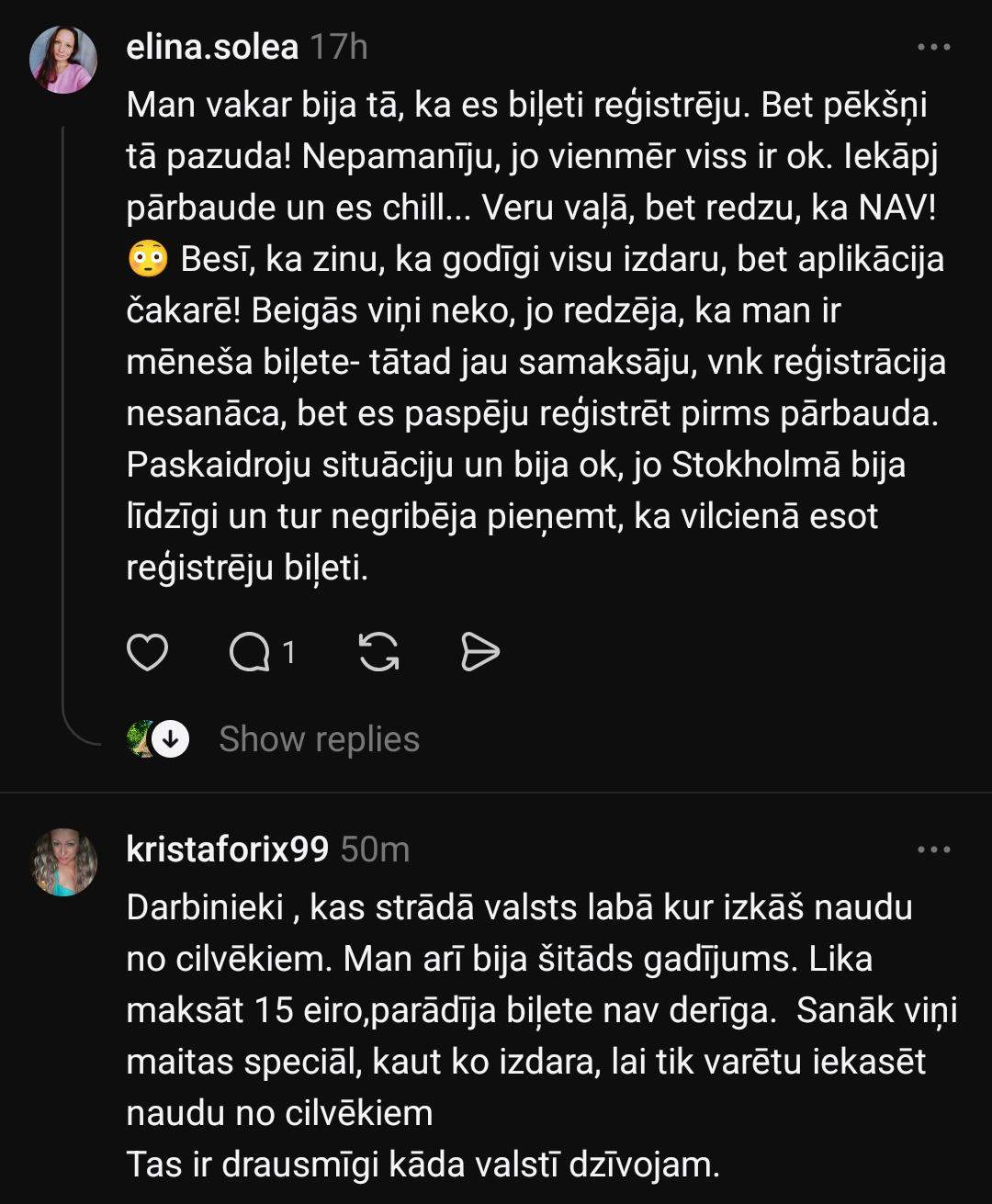The image size is (992, 1204).
Task: Click the "Show replies" link
Action: coord(319,739)
